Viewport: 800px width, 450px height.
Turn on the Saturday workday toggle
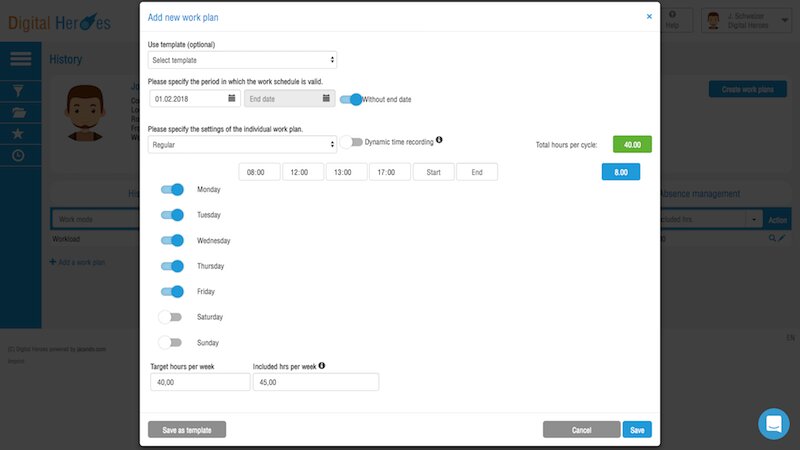pos(171,317)
